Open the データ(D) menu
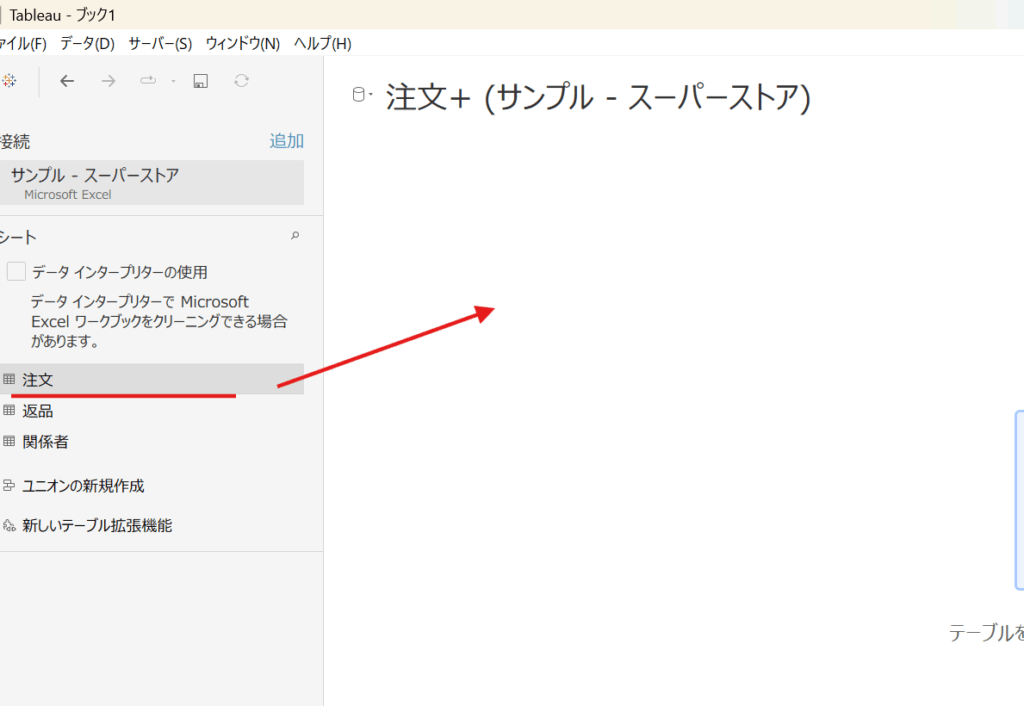Image resolution: width=1024 pixels, height=706 pixels. point(87,44)
